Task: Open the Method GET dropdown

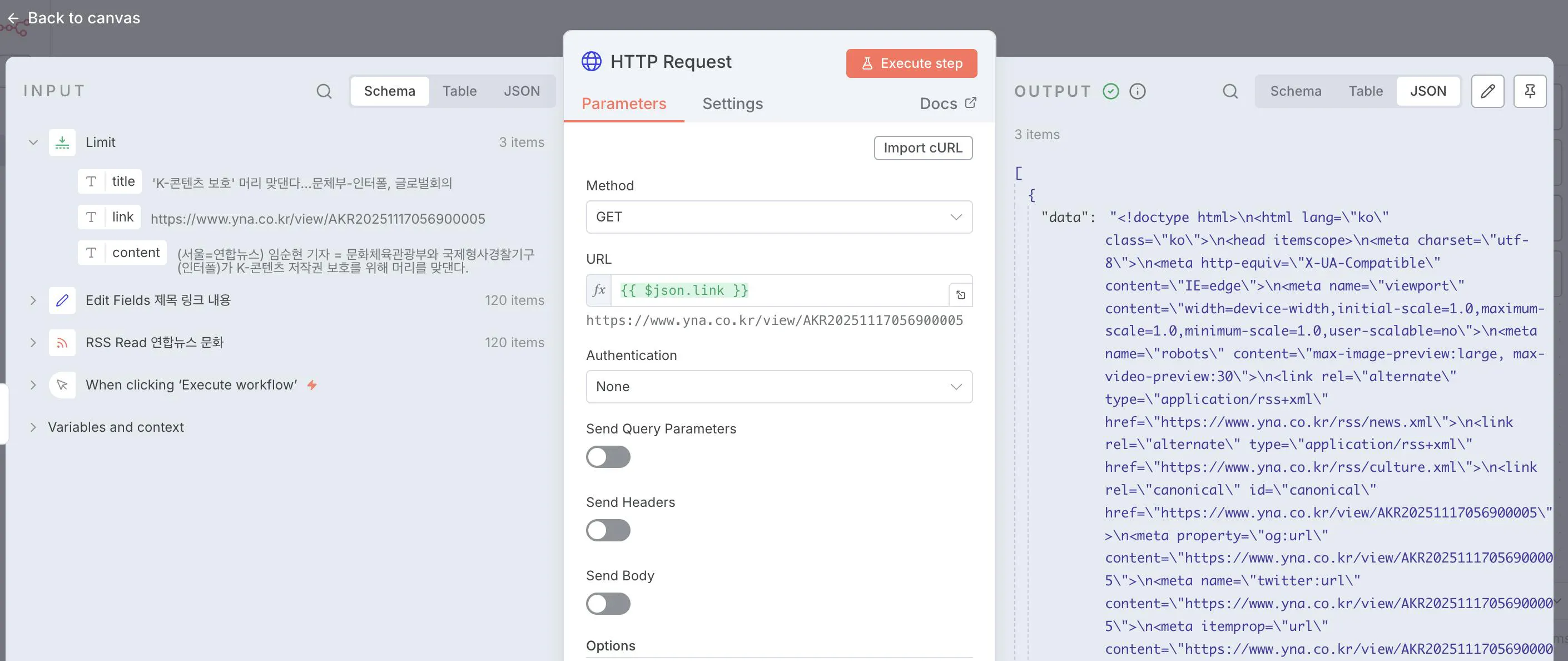Action: tap(778, 218)
